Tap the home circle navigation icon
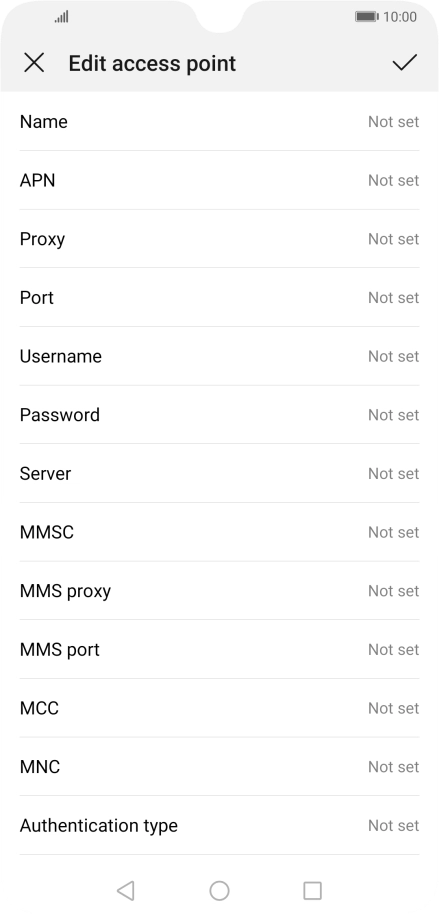Viewport: 439px width, 914px height. point(219,890)
